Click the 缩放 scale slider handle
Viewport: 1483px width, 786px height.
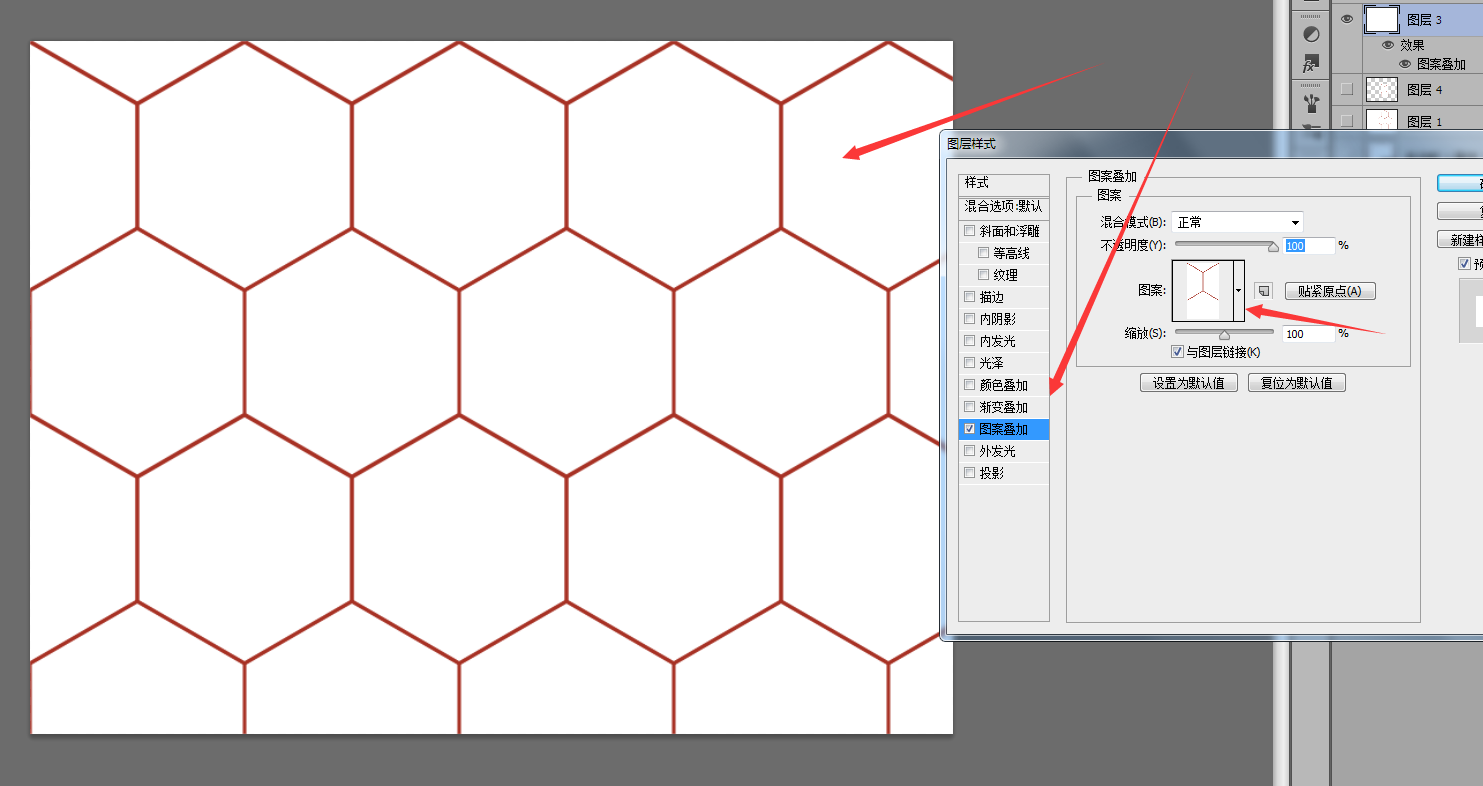[x=1224, y=334]
